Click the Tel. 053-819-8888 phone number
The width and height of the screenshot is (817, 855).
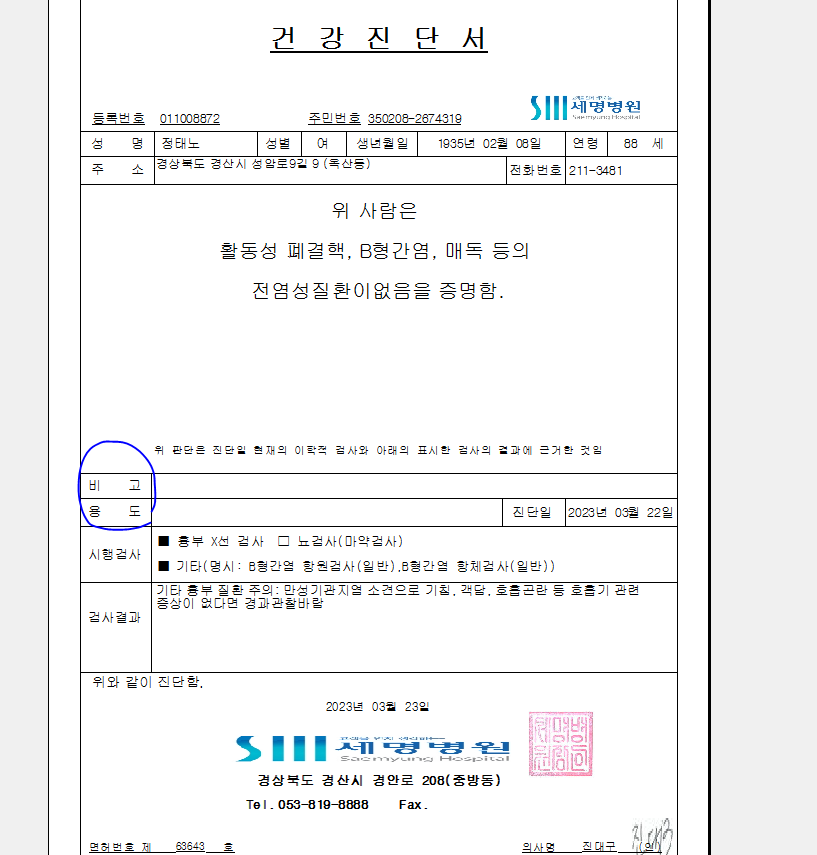pyautogui.click(x=307, y=805)
